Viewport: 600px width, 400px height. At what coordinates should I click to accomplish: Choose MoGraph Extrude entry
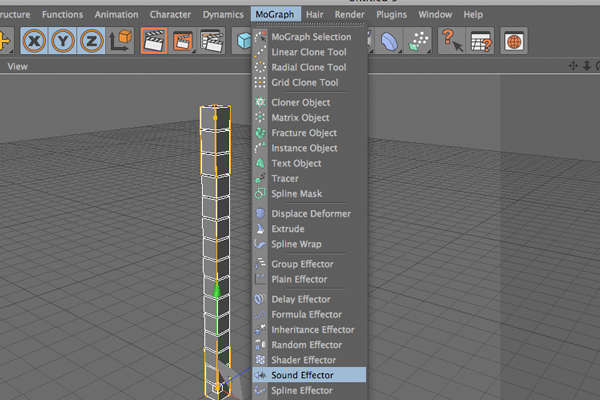[310, 229]
